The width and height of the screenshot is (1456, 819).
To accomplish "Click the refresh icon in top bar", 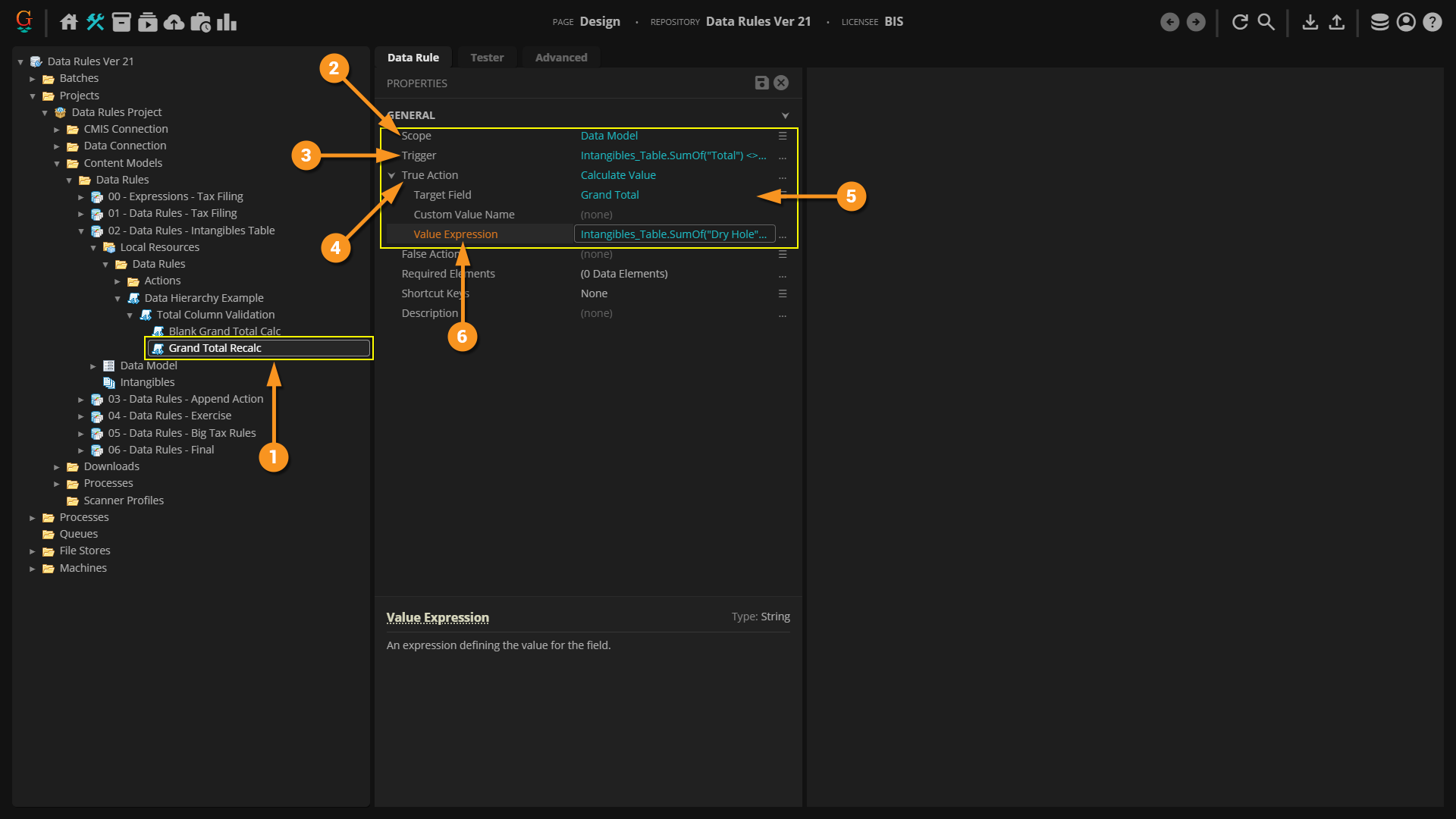I will [x=1240, y=22].
